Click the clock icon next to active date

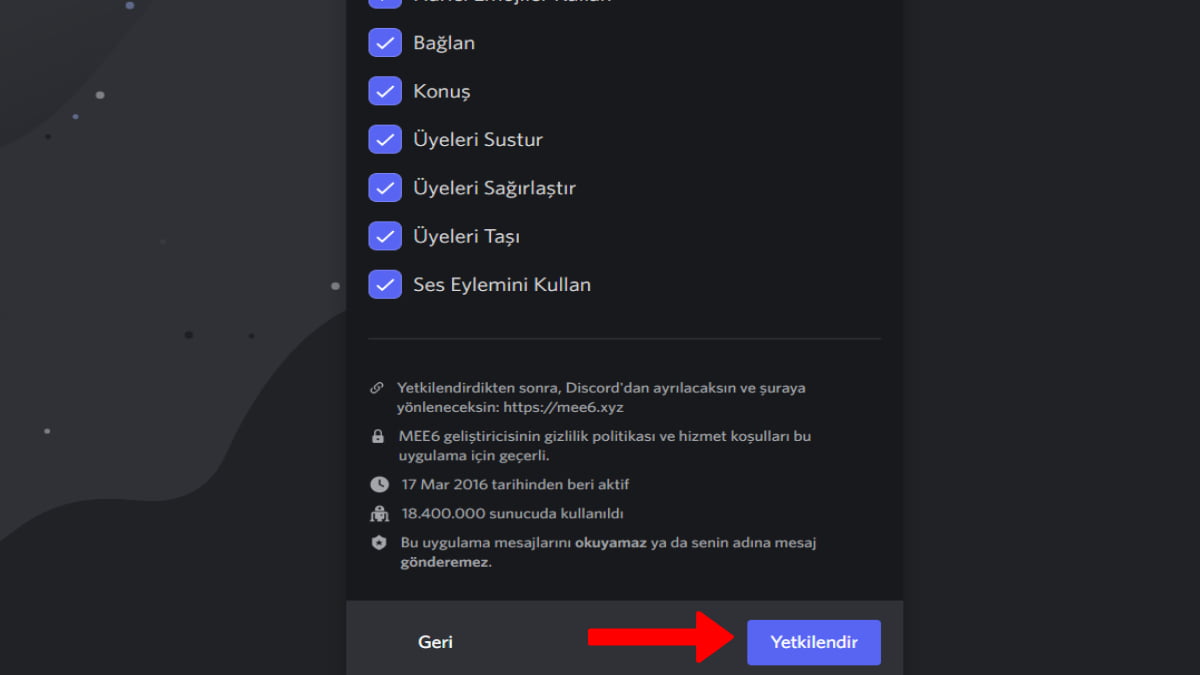379,485
